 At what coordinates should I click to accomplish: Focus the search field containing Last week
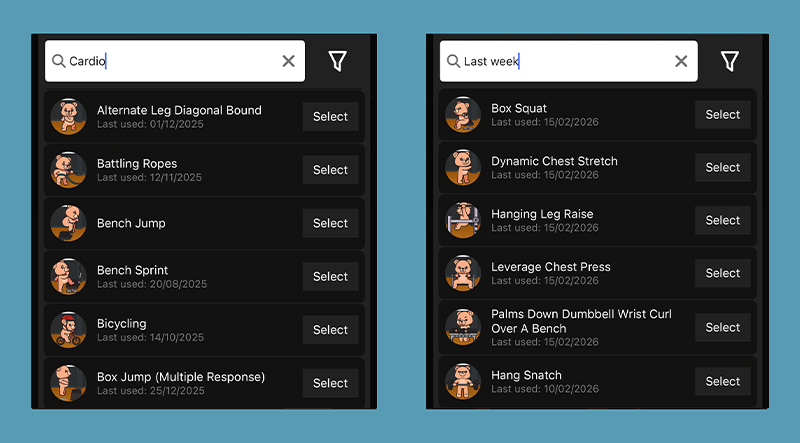tap(568, 61)
